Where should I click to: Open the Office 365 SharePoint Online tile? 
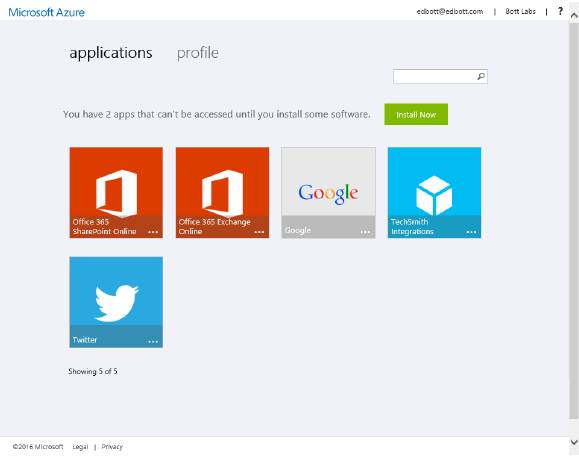[x=116, y=192]
